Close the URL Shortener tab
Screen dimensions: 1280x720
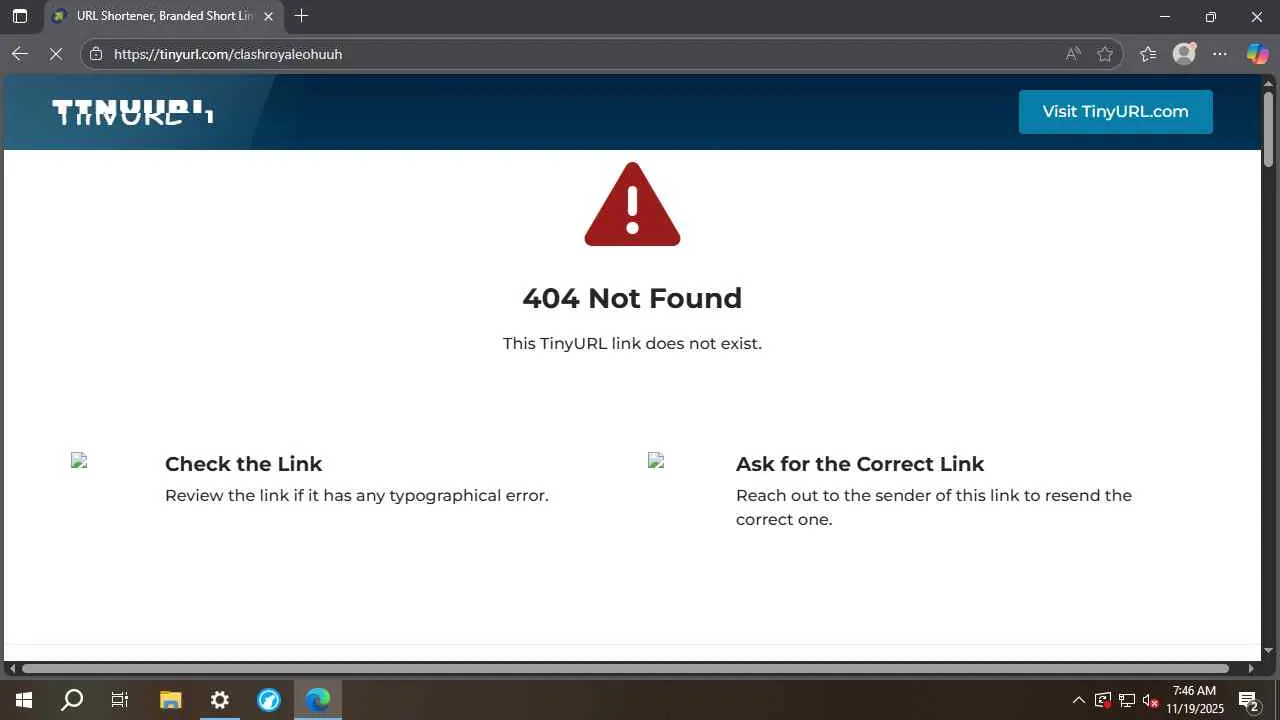click(x=268, y=16)
